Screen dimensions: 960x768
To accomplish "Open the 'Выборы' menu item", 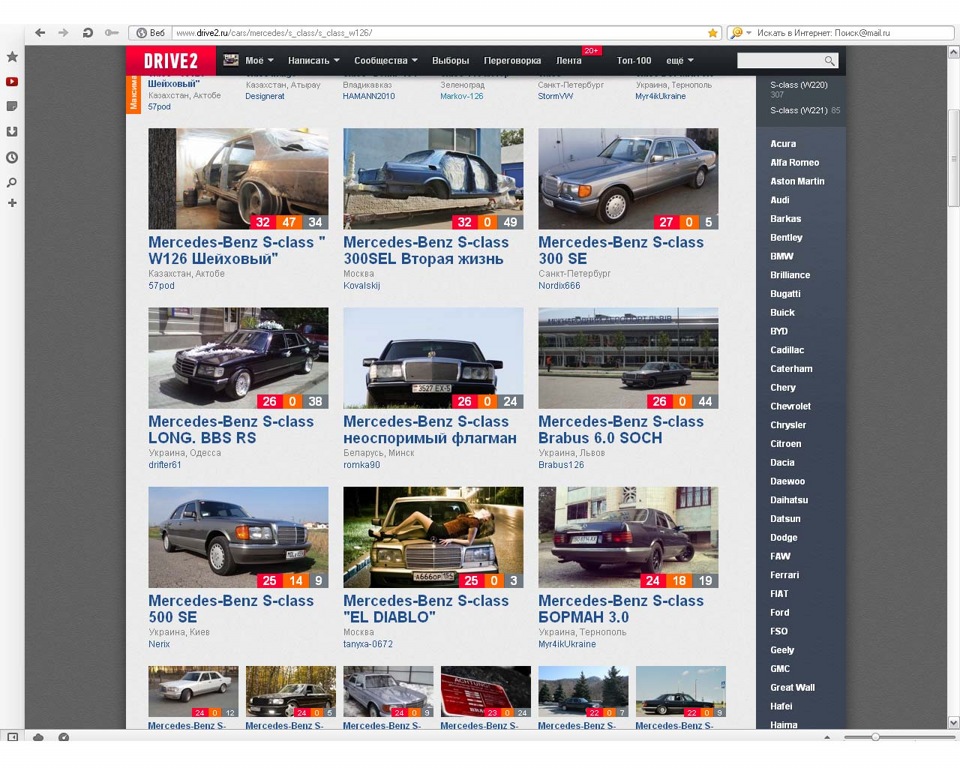I will click(x=451, y=61).
